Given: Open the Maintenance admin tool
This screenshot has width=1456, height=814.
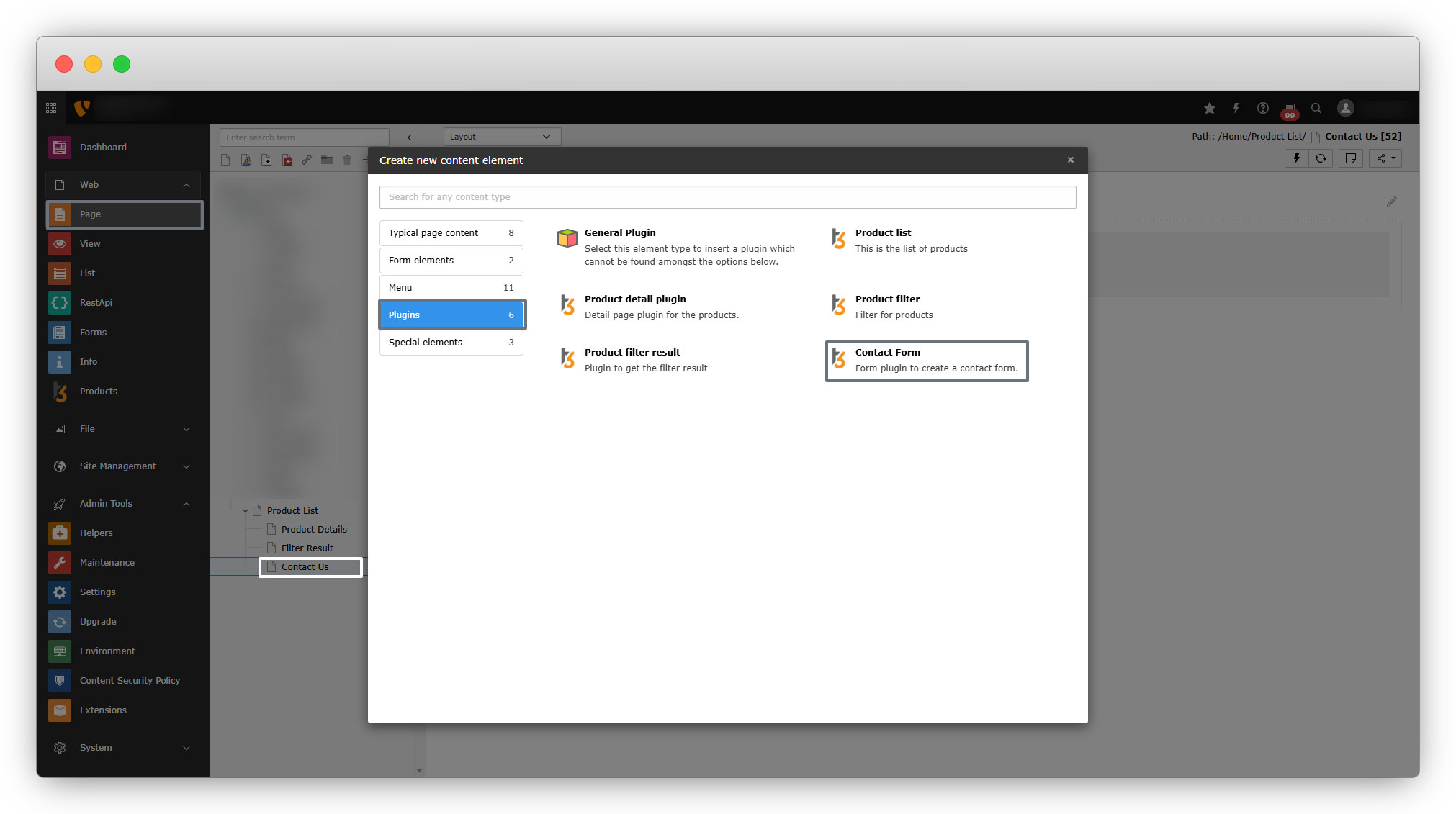Looking at the screenshot, I should pos(107,562).
